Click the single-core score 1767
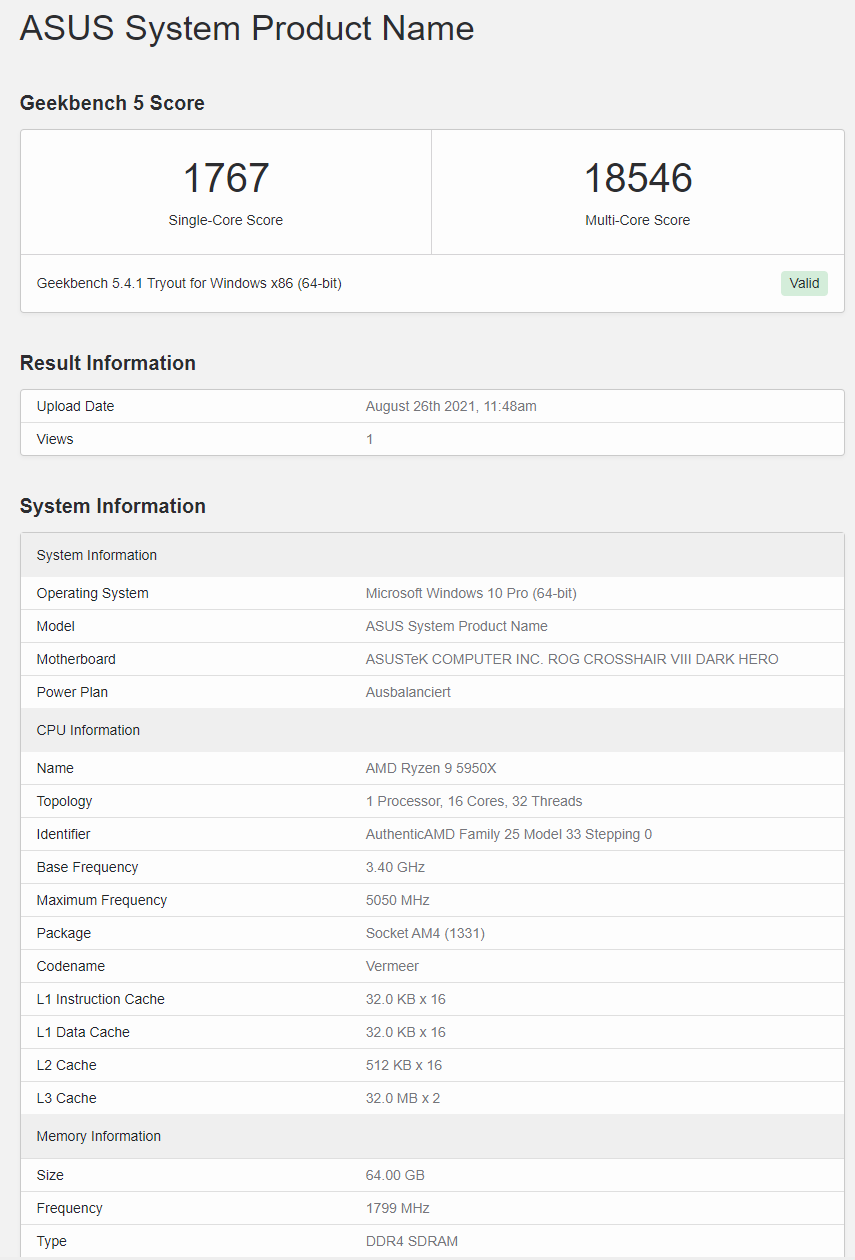This screenshot has height=1260, width=855. [x=226, y=178]
